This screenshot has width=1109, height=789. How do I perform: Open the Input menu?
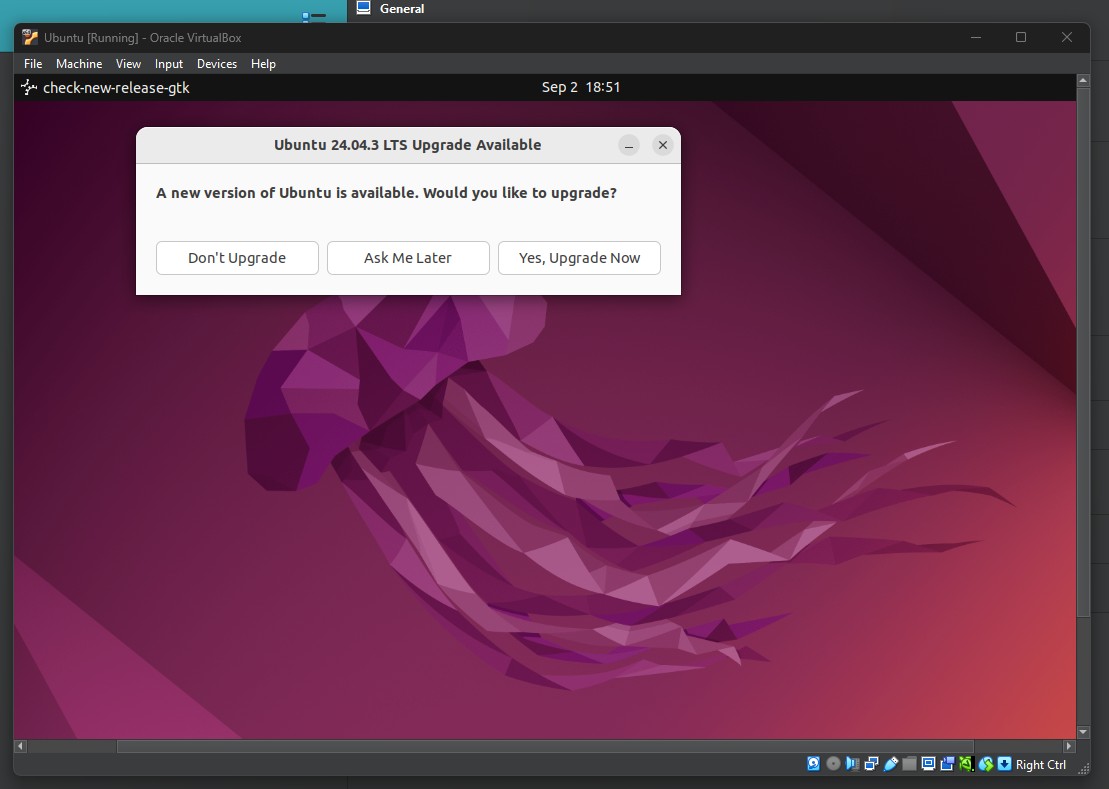pyautogui.click(x=168, y=63)
